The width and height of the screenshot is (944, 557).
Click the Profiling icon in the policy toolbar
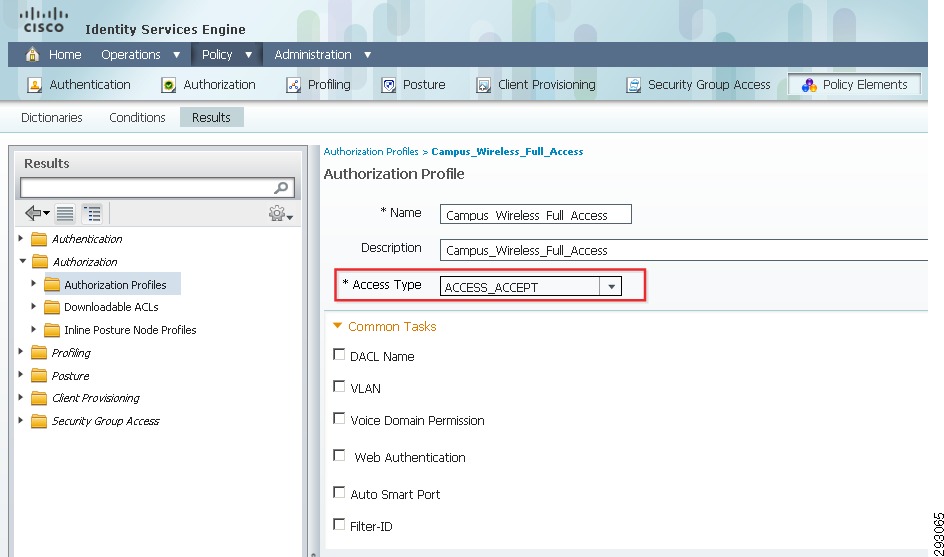(293, 86)
